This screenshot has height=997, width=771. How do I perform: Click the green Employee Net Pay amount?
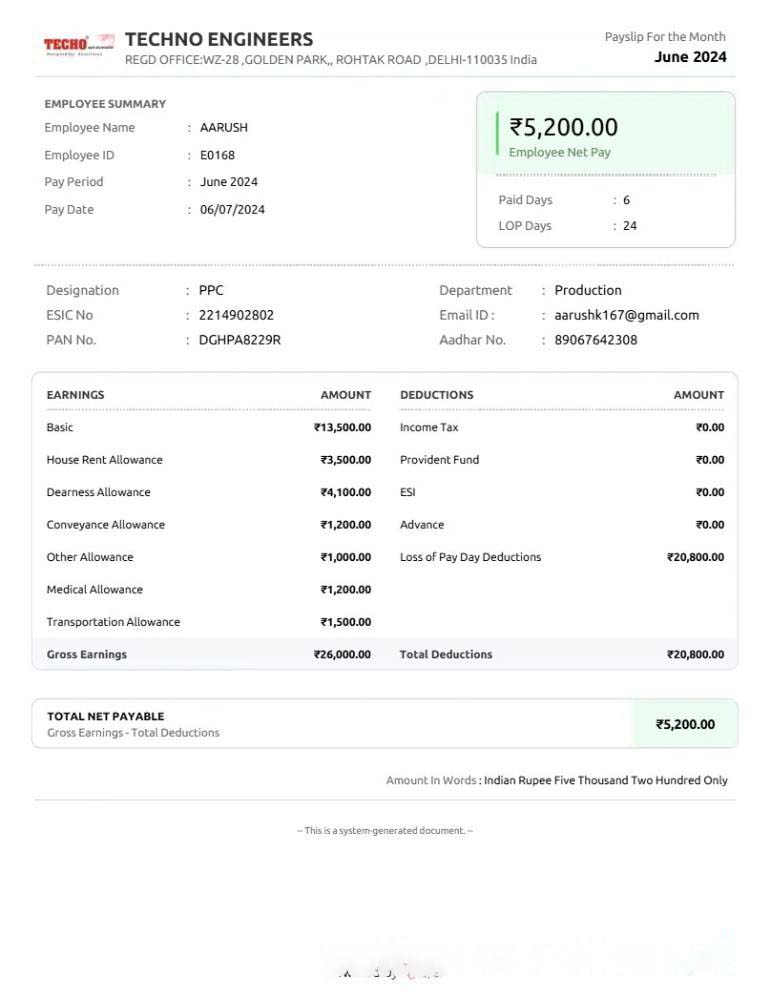563,127
